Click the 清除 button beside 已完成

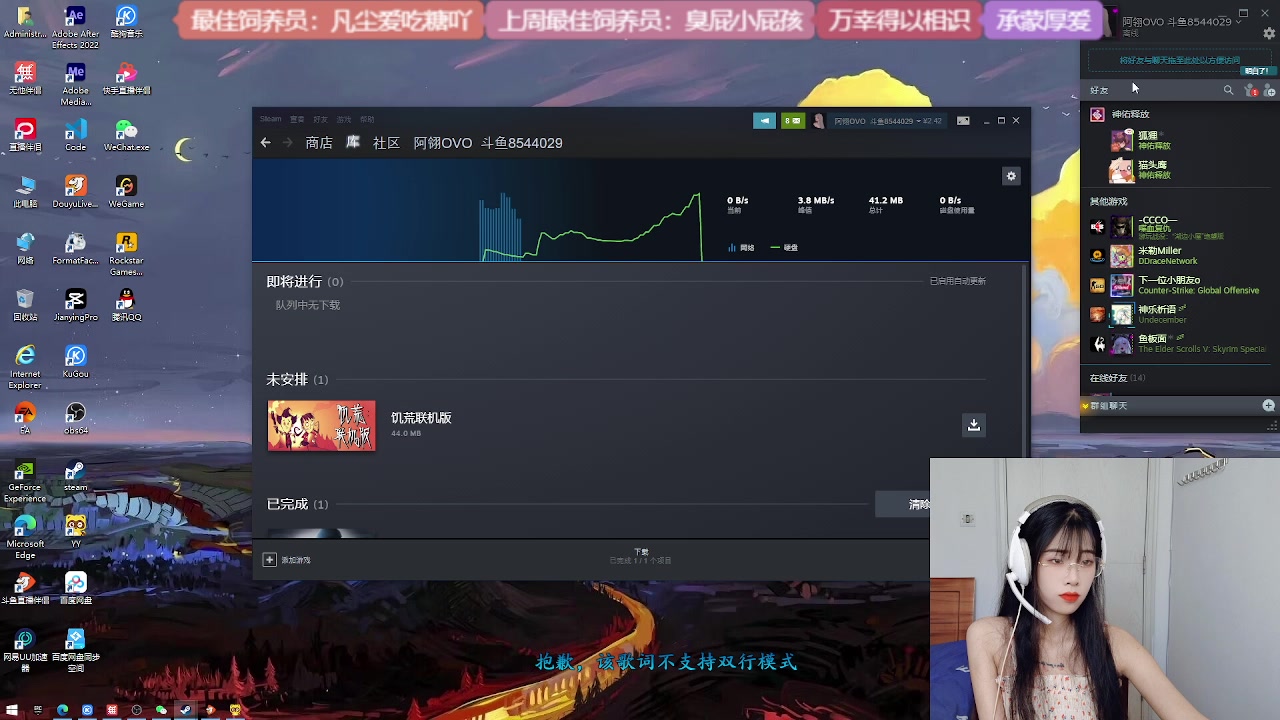tap(918, 504)
